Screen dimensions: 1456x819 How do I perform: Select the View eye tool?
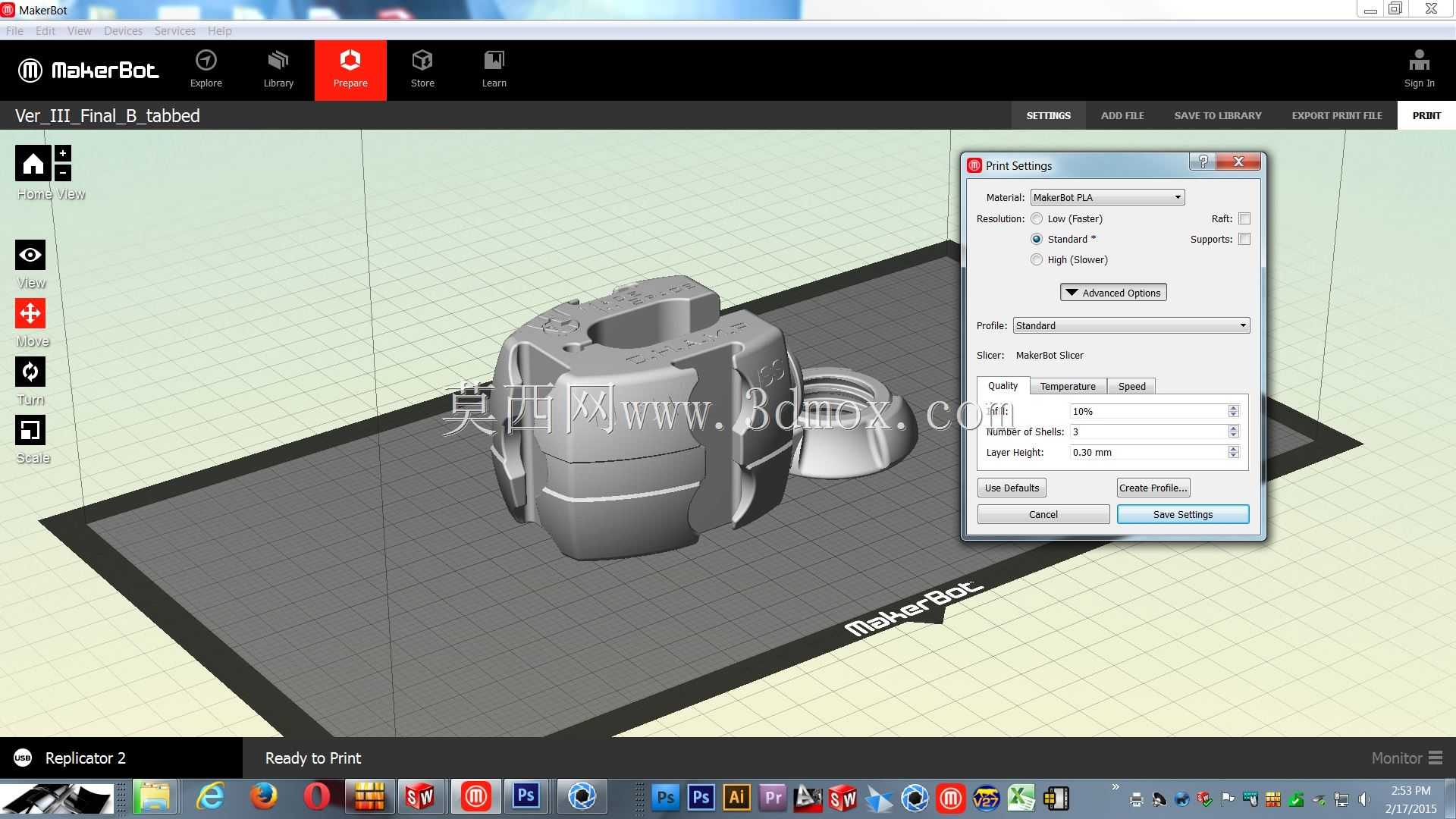pyautogui.click(x=30, y=255)
